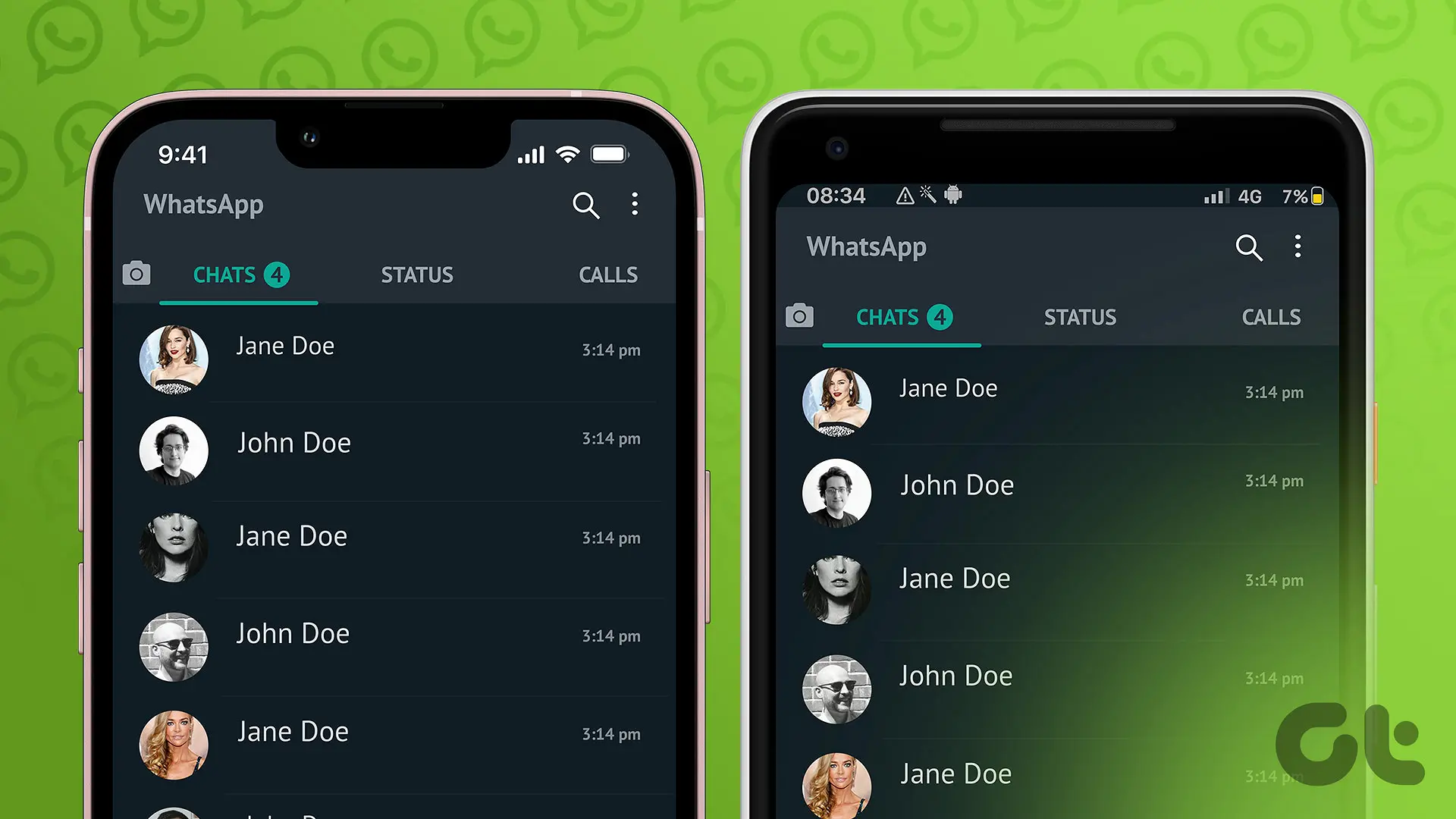Image resolution: width=1456 pixels, height=819 pixels.
Task: Open John Doe chat on Android
Action: click(x=1050, y=487)
